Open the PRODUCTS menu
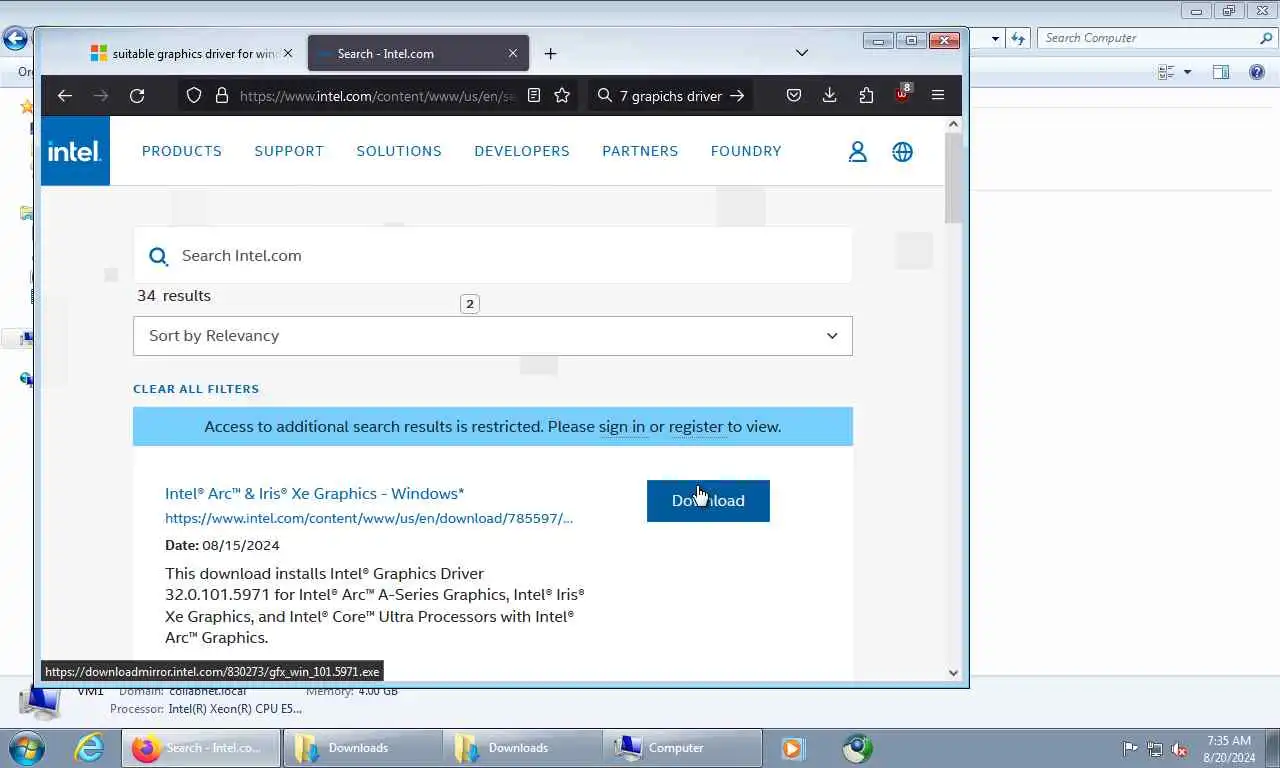The height and width of the screenshot is (768, 1280). [182, 151]
